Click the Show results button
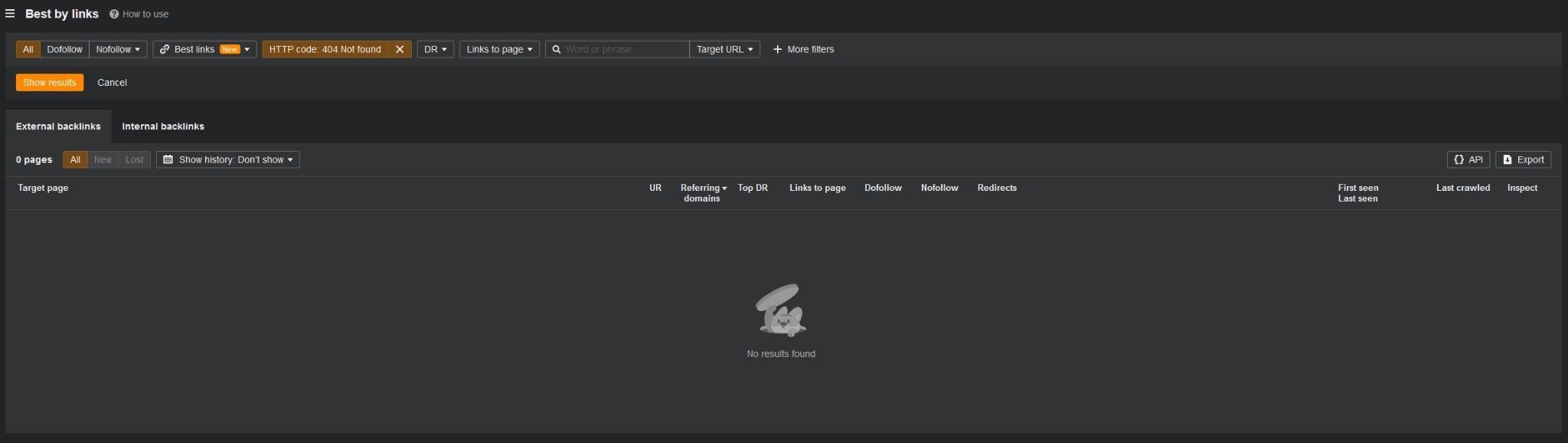This screenshot has width=1568, height=443. tap(50, 82)
